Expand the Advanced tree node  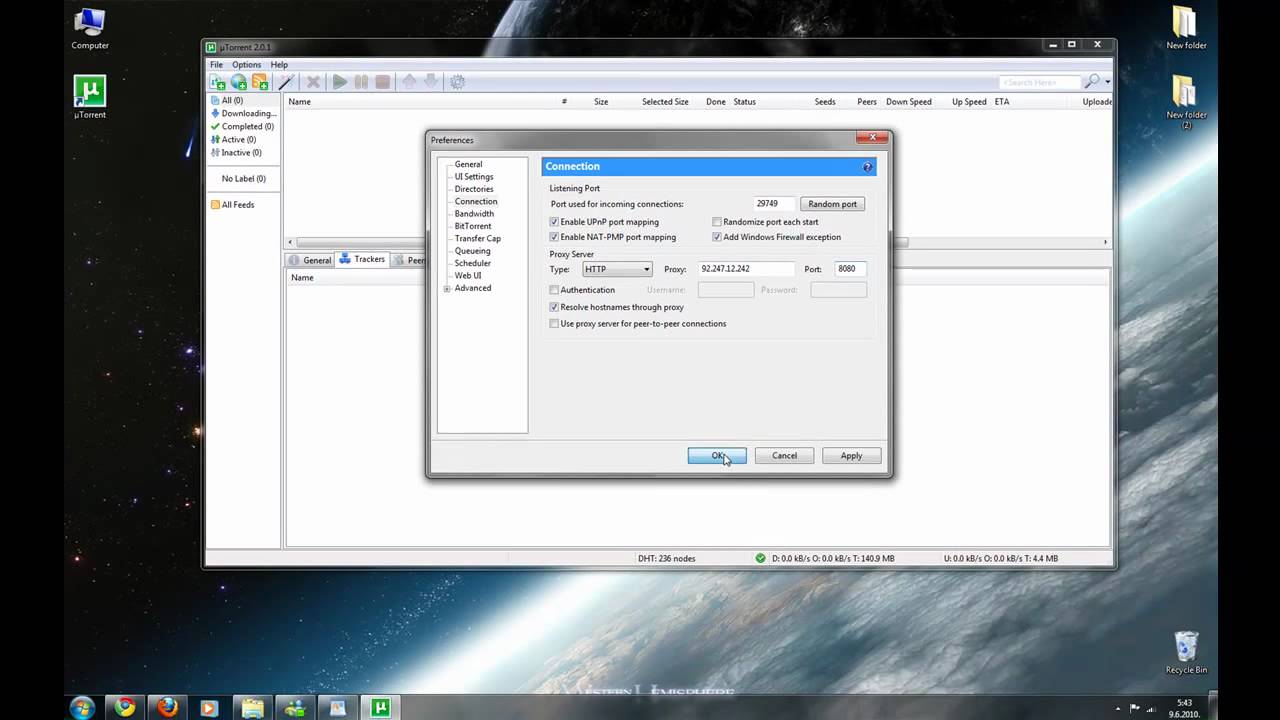pyautogui.click(x=448, y=288)
